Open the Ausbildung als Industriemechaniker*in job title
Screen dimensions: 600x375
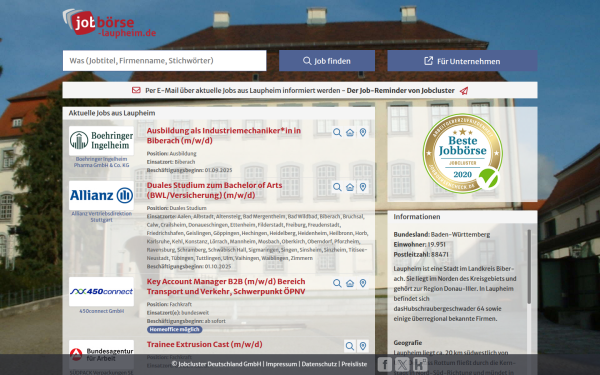tap(224, 135)
